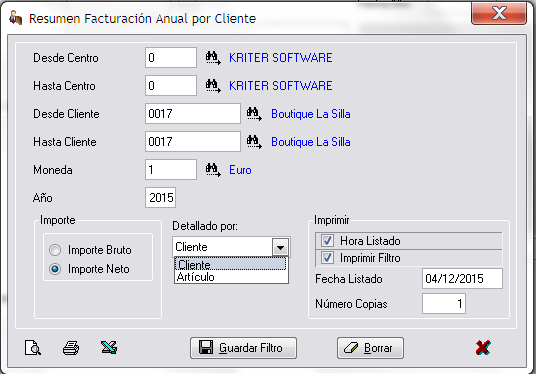
Task: Open the lookup binoculars for Hasta Cliente
Action: [254, 142]
